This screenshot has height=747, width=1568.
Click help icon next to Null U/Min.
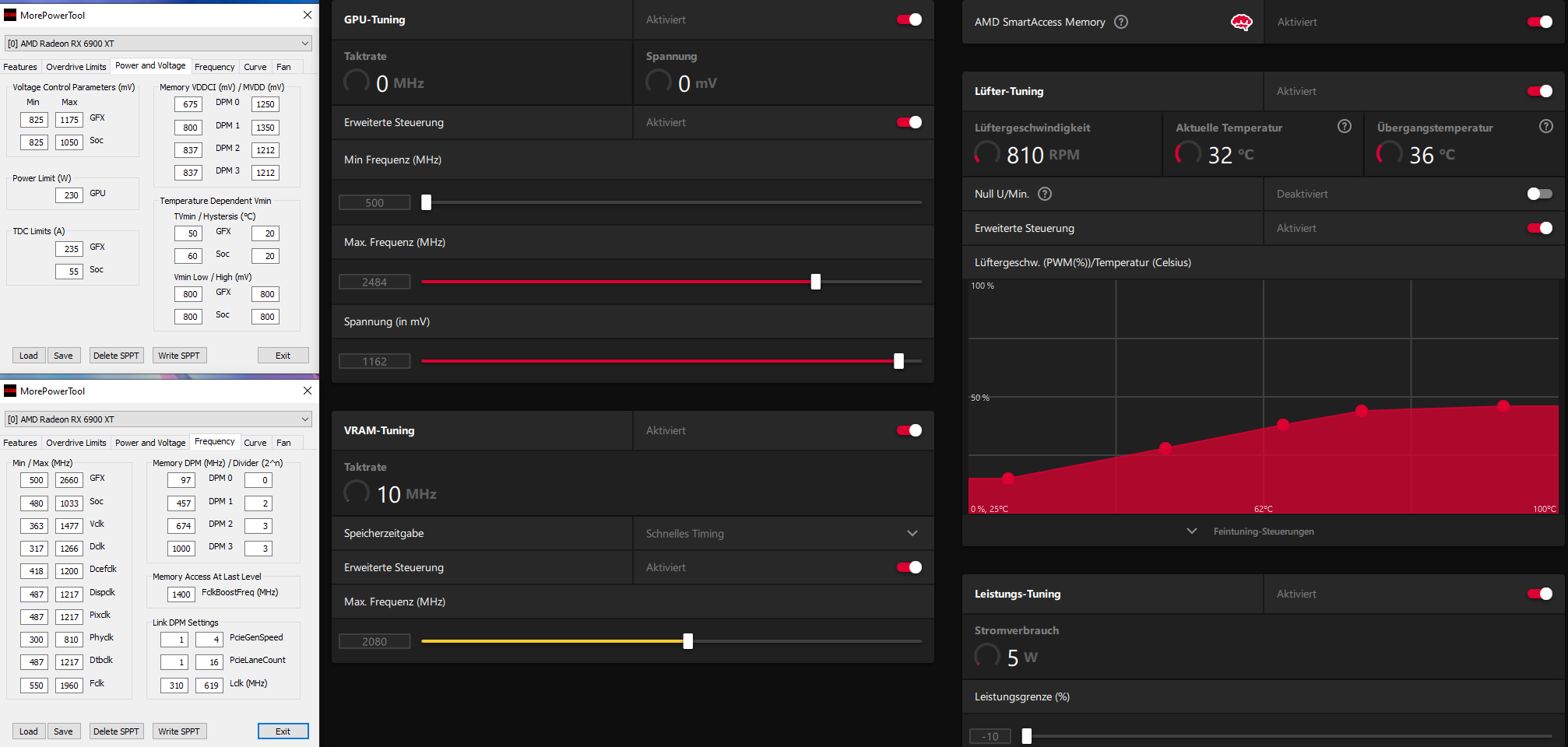tap(1045, 194)
